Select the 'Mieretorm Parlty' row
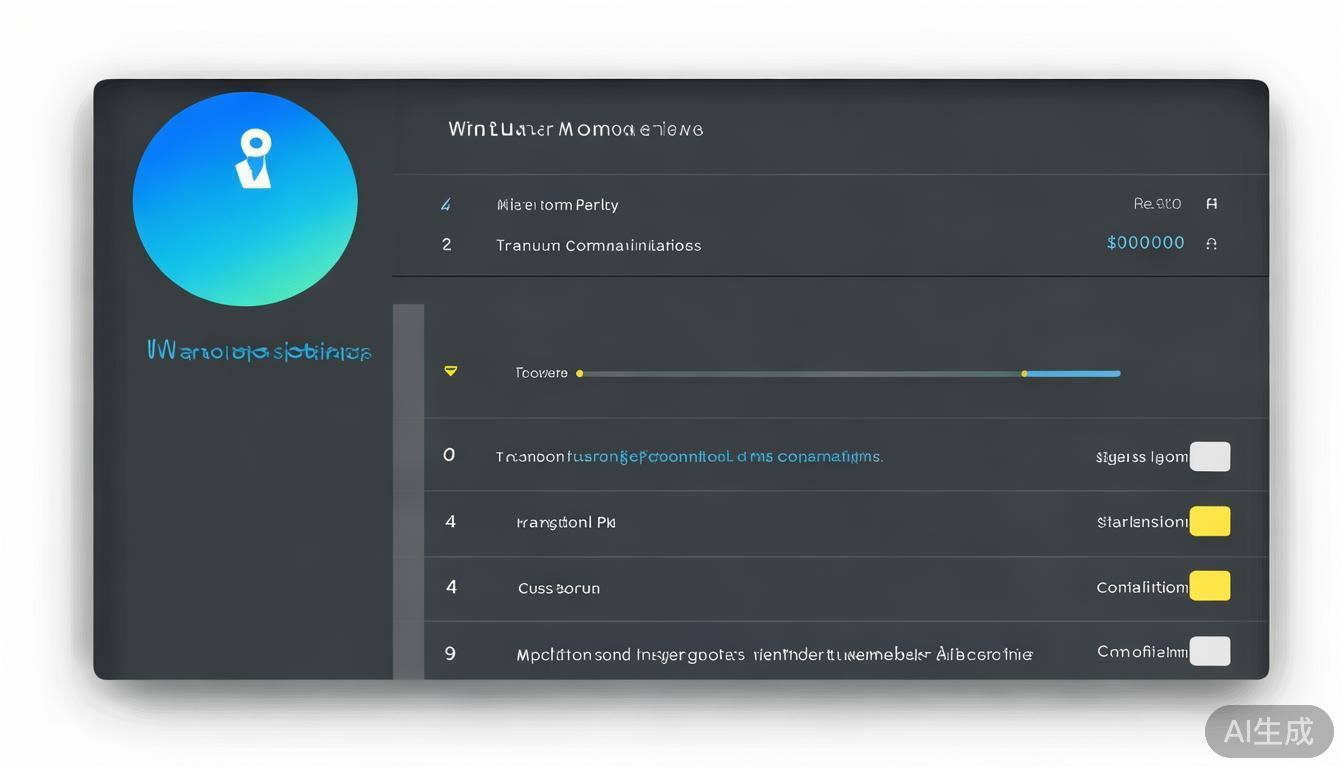This screenshot has width=1344, height=768. pyautogui.click(x=557, y=205)
